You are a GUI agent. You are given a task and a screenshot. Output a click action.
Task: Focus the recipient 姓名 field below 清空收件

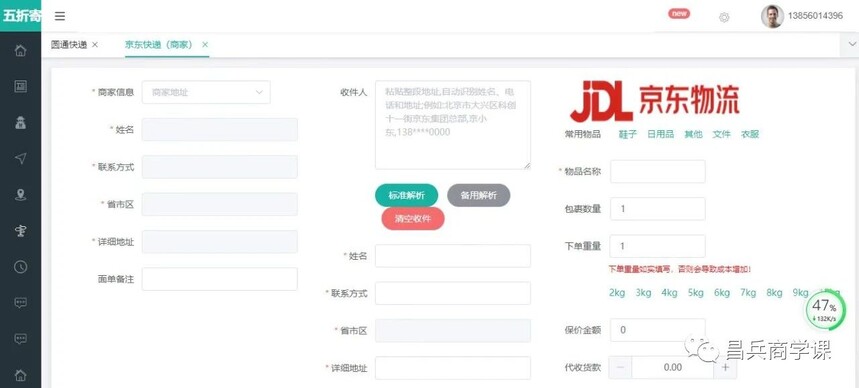[x=453, y=256]
